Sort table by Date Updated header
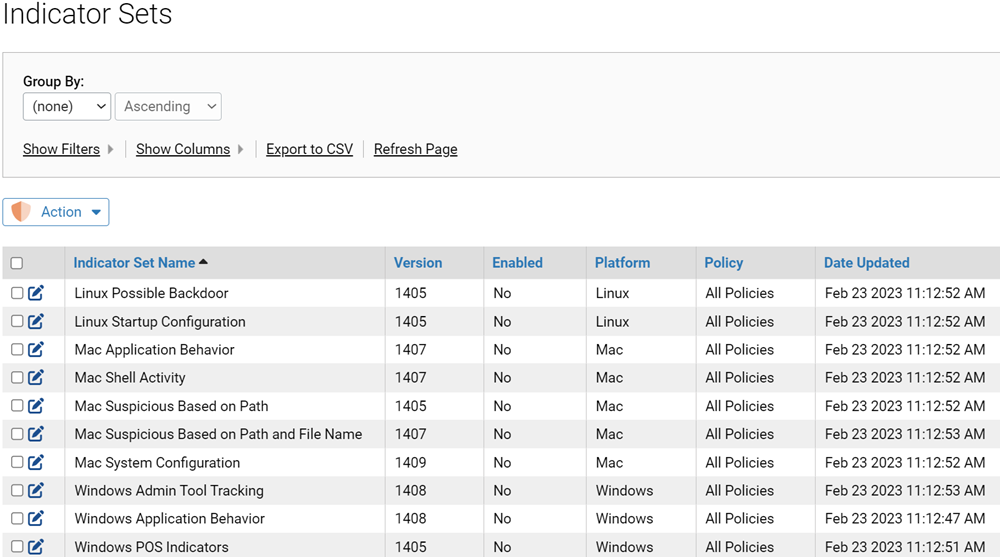 (x=866, y=263)
